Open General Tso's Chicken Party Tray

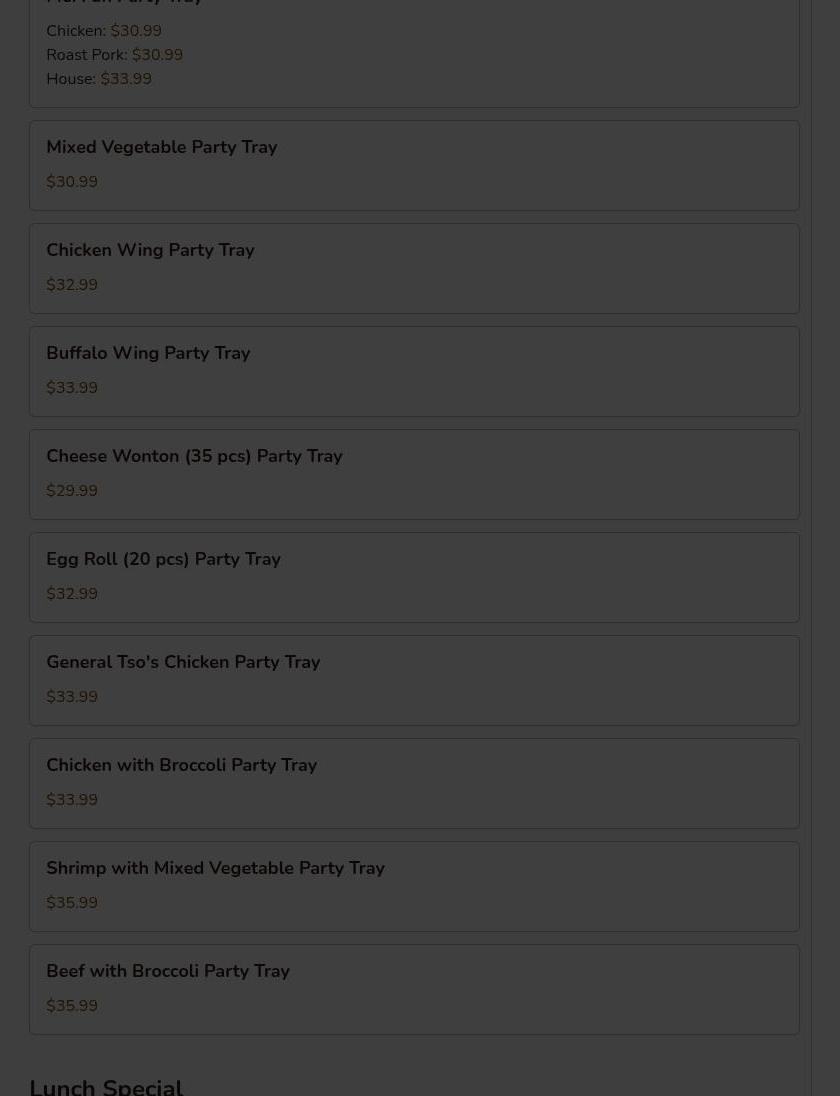(x=414, y=680)
